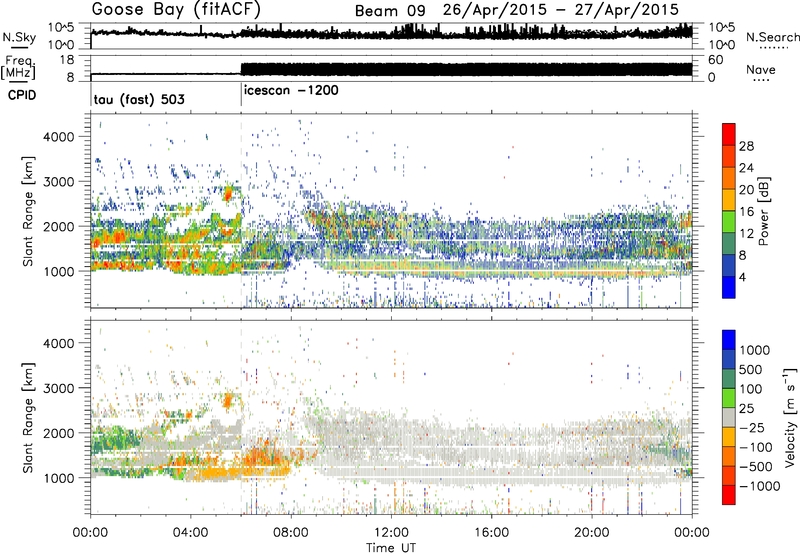Click the 'Freq. [MHz]' axis label
The width and height of the screenshot is (800, 554).
(19, 68)
